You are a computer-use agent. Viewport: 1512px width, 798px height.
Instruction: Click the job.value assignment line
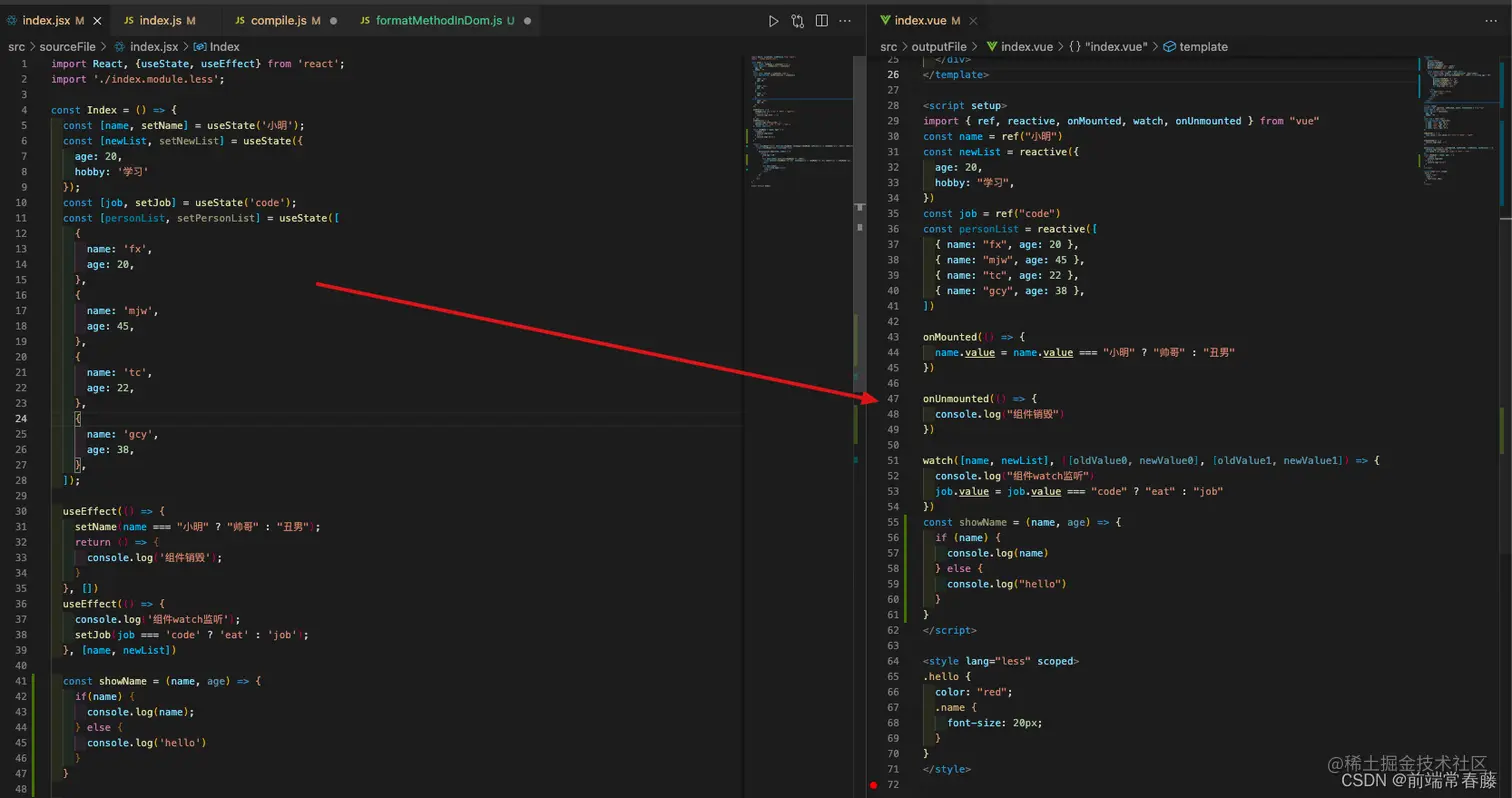pyautogui.click(x=1079, y=491)
